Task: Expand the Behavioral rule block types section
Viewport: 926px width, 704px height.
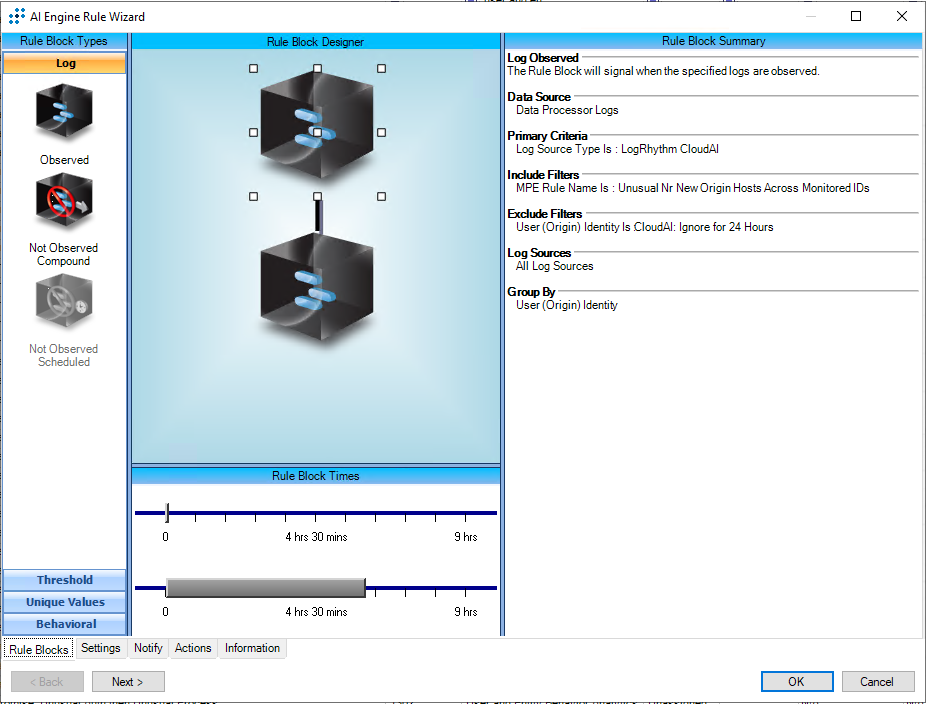Action: coord(65,624)
